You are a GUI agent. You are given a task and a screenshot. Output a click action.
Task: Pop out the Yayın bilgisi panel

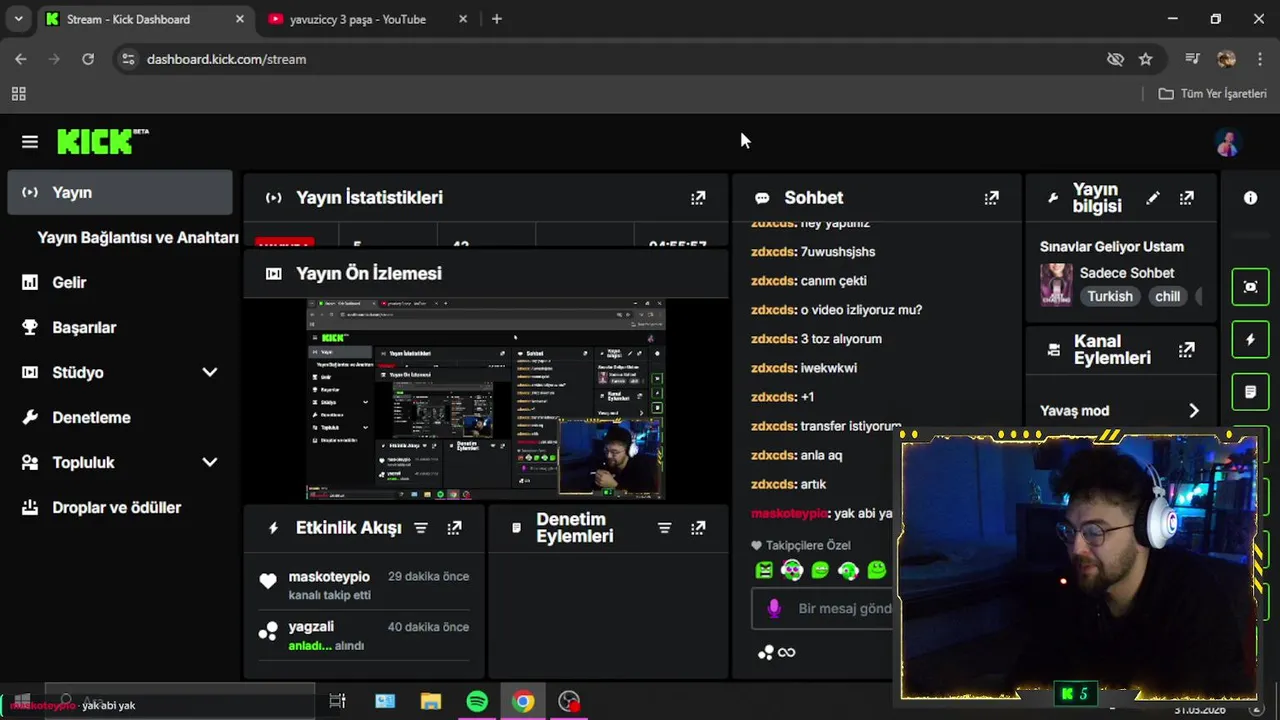(1186, 198)
